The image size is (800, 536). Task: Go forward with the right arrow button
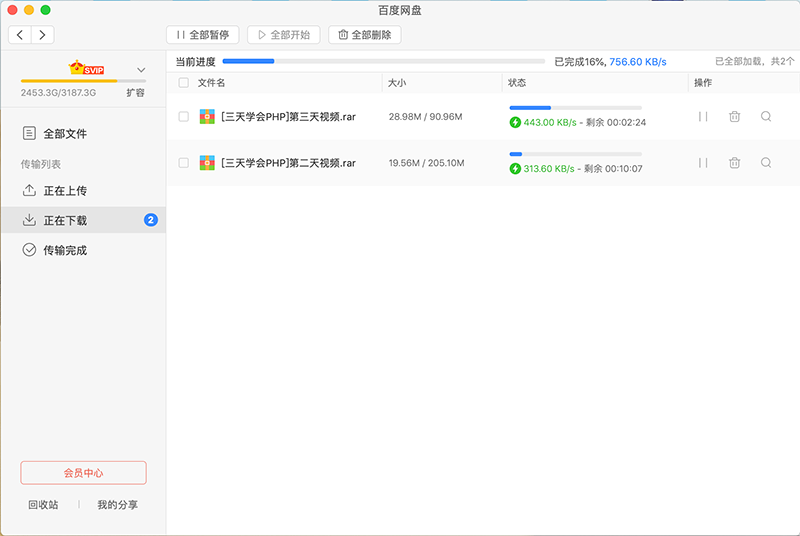[x=42, y=35]
